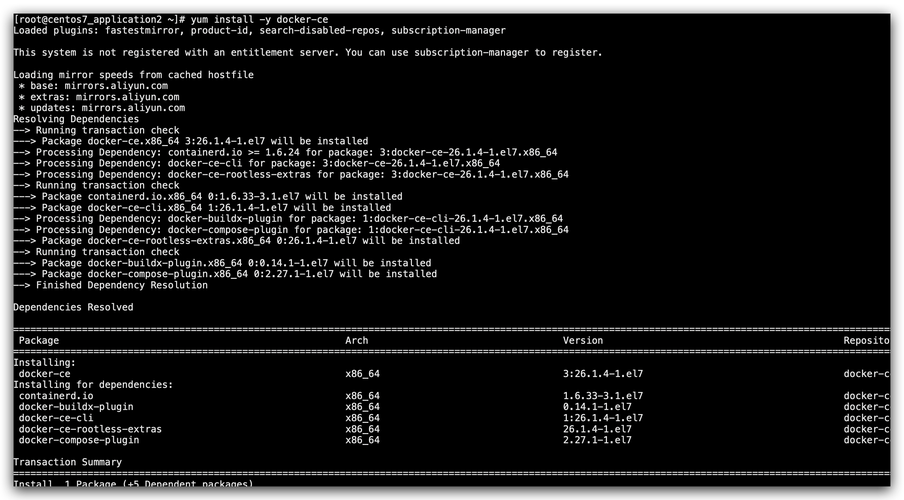
Task: Click the 'Installing for dependencies:' table label
Action: [x=93, y=384]
